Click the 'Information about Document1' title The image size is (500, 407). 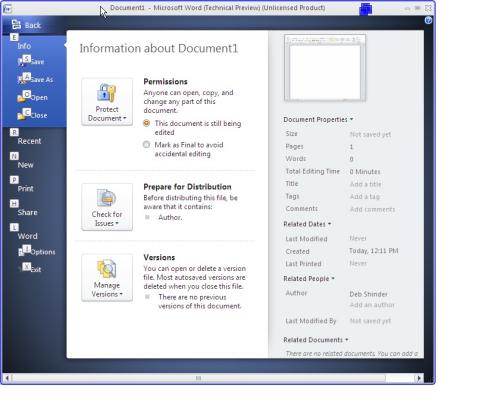(159, 48)
